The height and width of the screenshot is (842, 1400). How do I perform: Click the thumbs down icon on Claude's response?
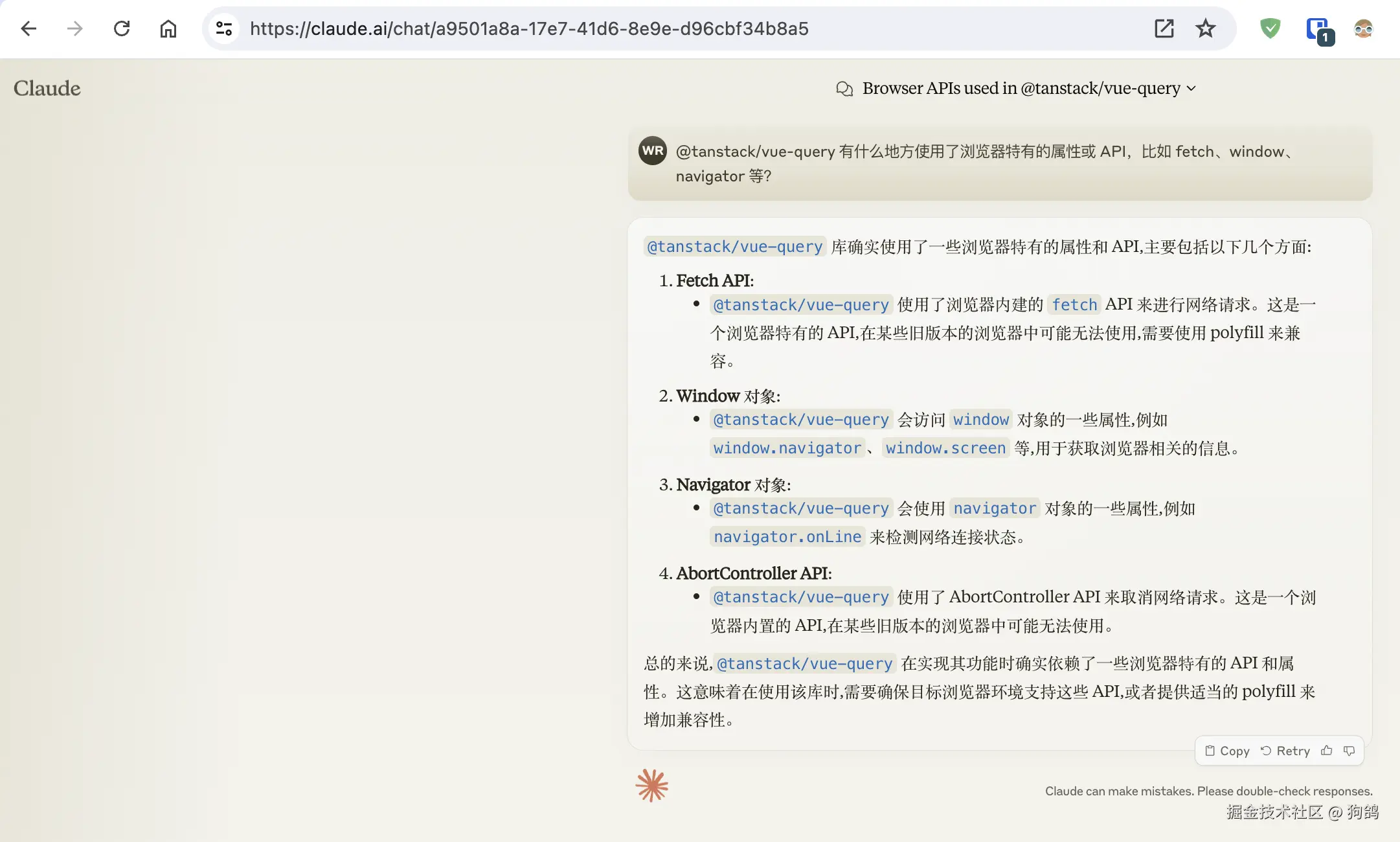click(x=1350, y=751)
